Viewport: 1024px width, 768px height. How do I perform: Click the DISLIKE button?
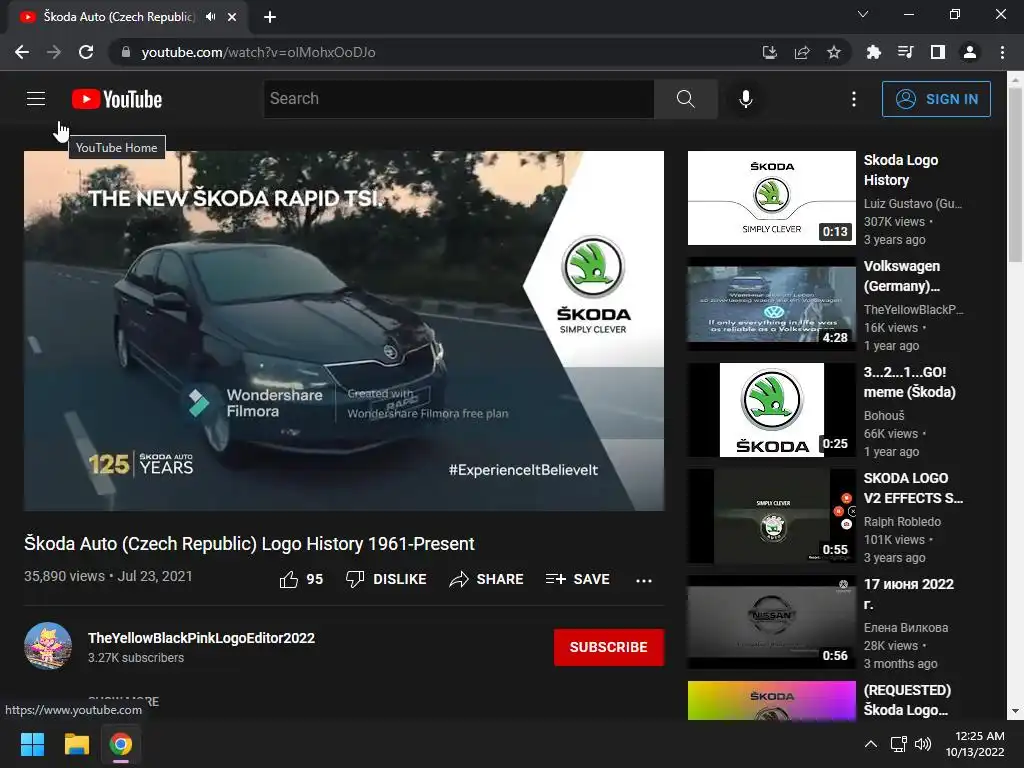[387, 579]
